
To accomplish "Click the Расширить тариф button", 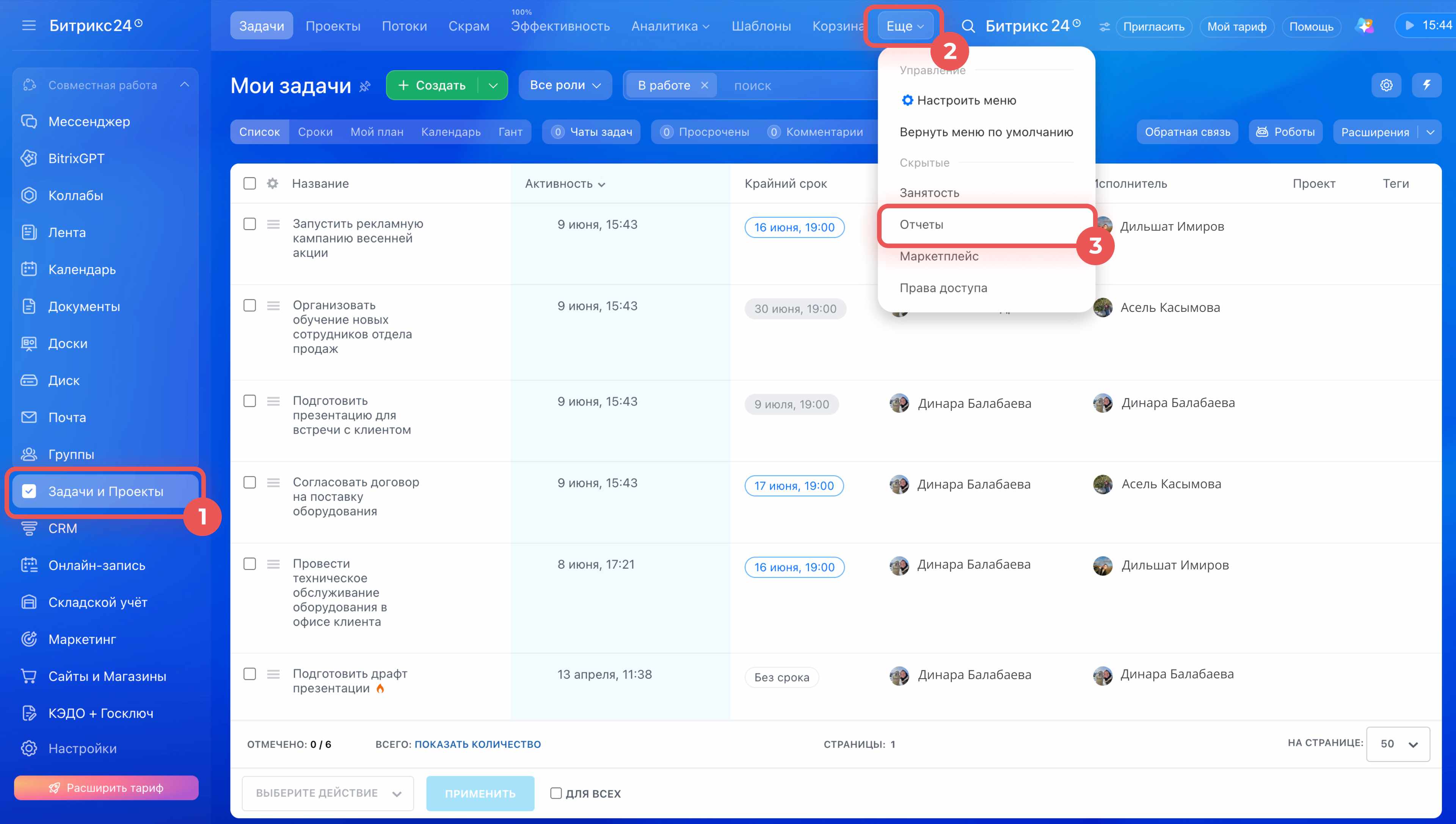I will (106, 788).
